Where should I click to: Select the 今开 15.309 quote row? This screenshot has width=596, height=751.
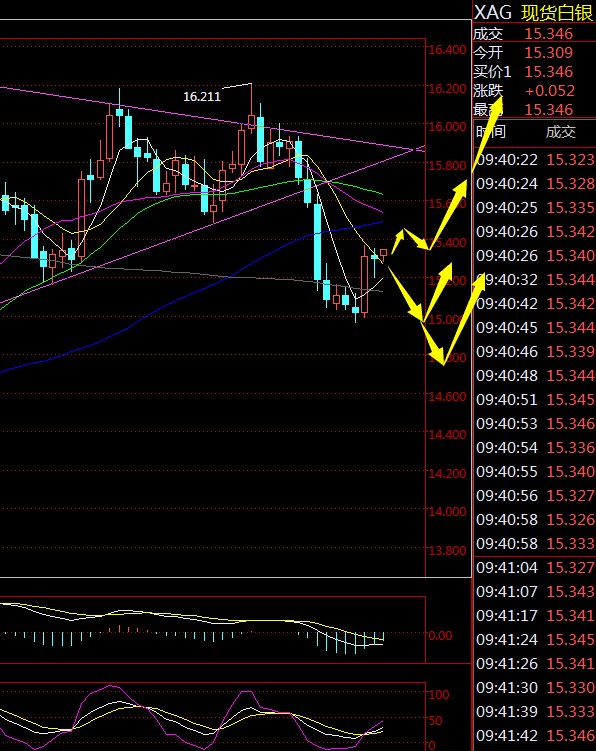(x=534, y=52)
